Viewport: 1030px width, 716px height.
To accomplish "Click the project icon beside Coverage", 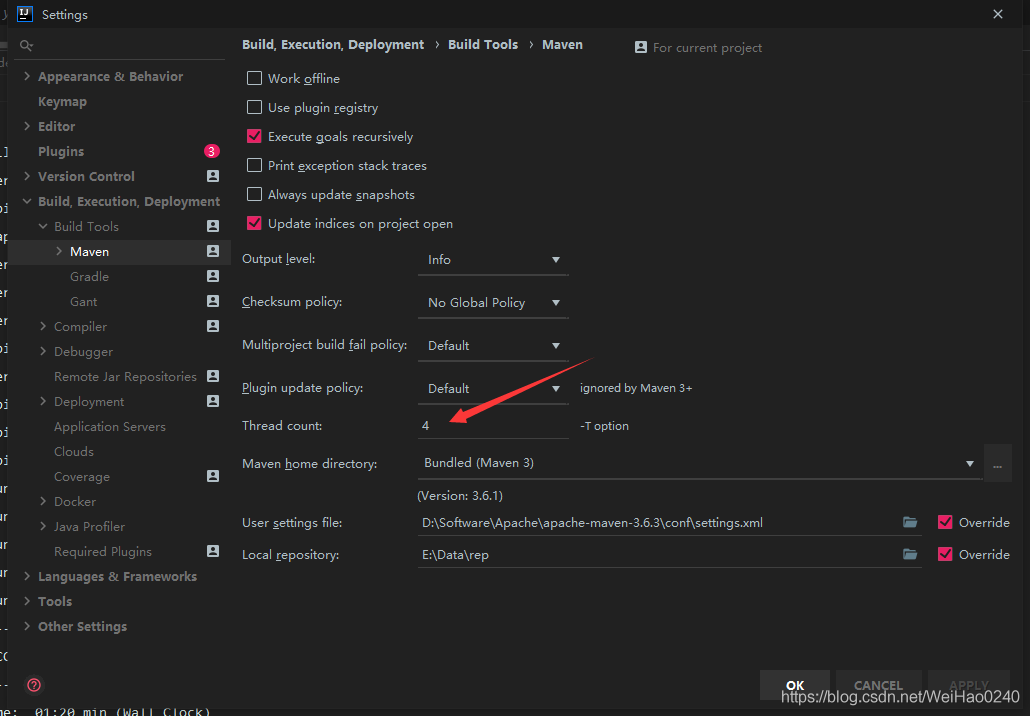I will click(213, 476).
